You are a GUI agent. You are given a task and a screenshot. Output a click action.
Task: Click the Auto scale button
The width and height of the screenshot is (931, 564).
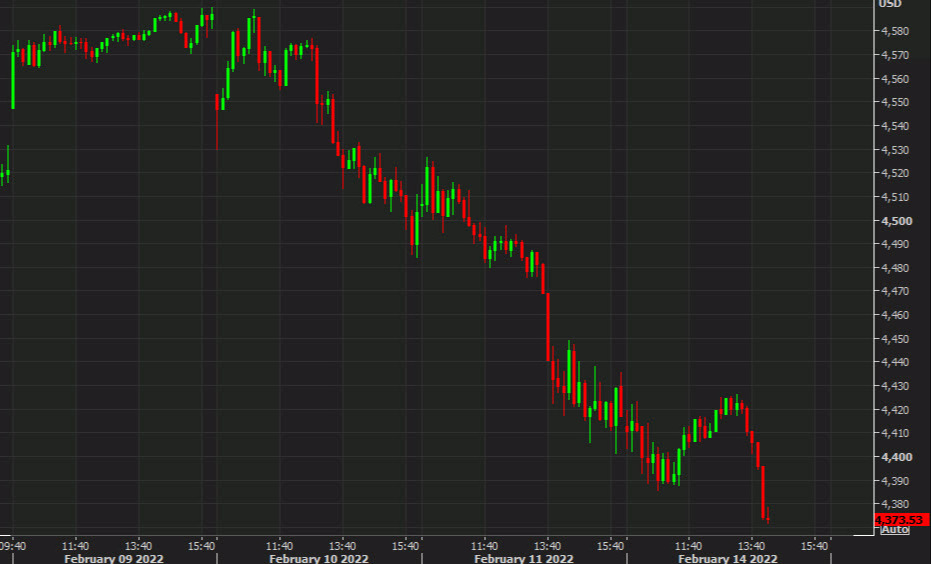coord(895,530)
